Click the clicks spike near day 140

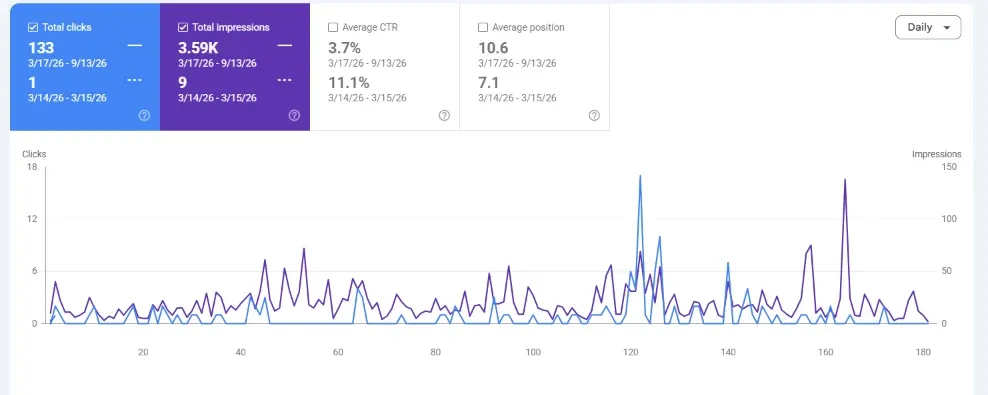(x=728, y=263)
